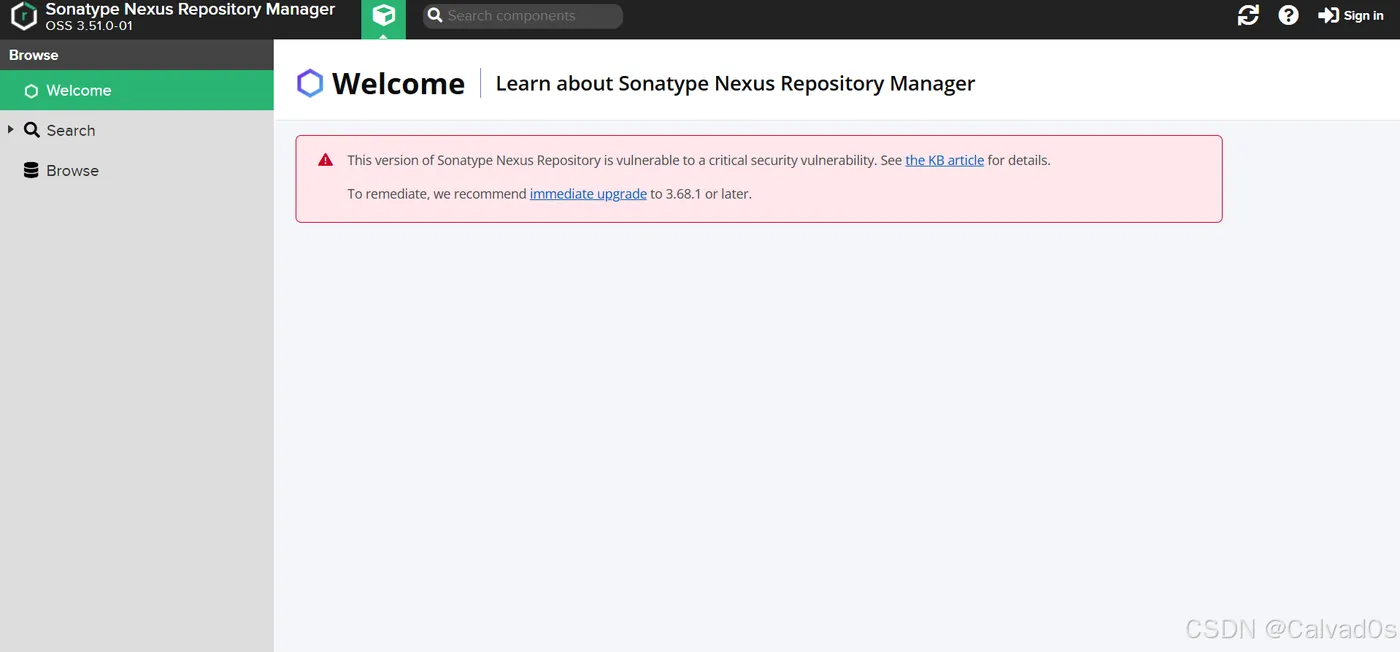Viewport: 1400px width, 652px height.
Task: Click the refresh icon in header
Action: pyautogui.click(x=1248, y=16)
